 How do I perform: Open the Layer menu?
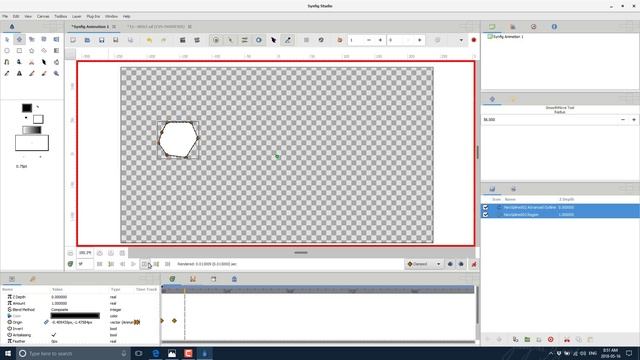[77, 16]
